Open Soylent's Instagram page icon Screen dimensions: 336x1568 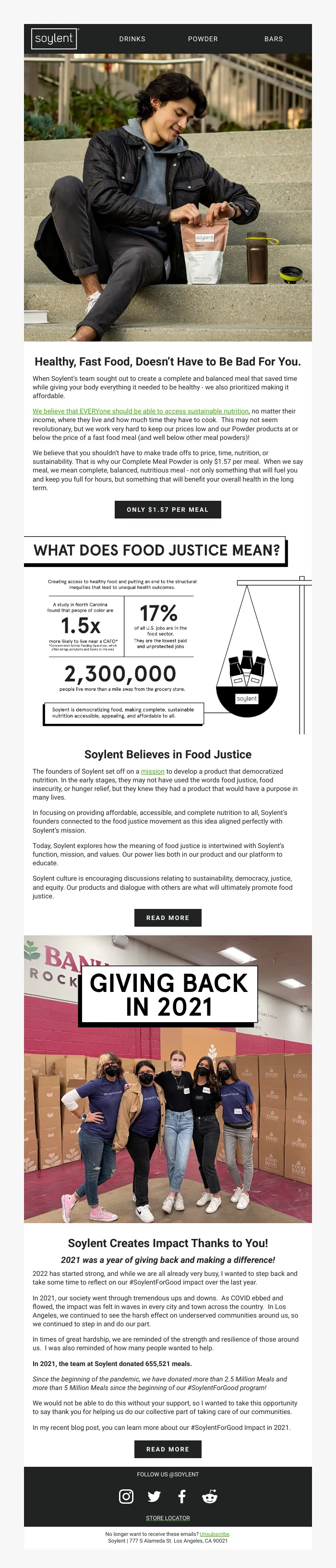pyautogui.click(x=126, y=1497)
